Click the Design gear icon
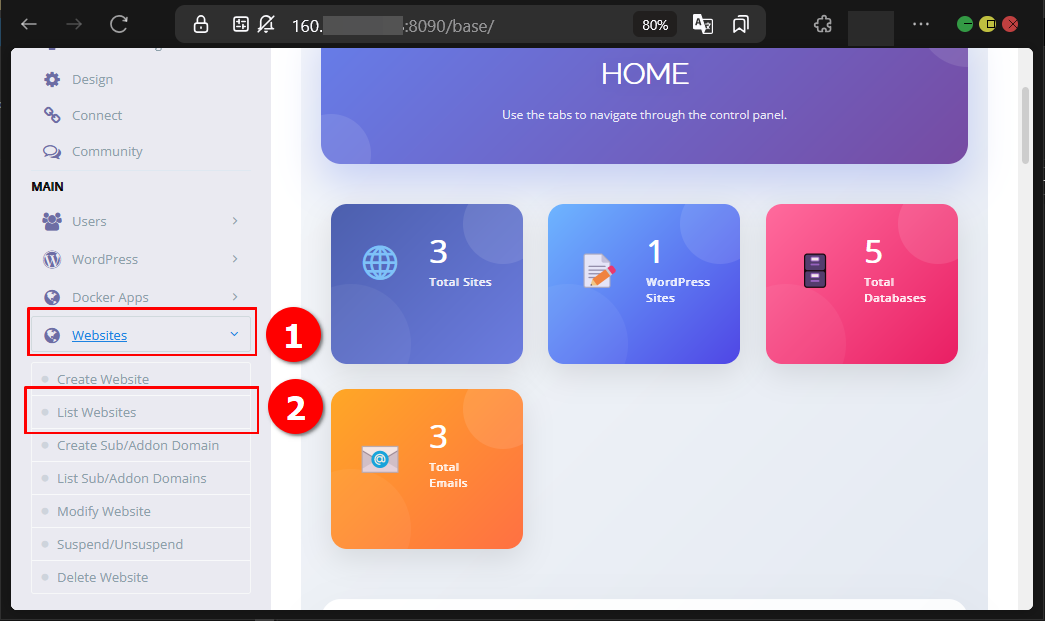 (x=52, y=80)
